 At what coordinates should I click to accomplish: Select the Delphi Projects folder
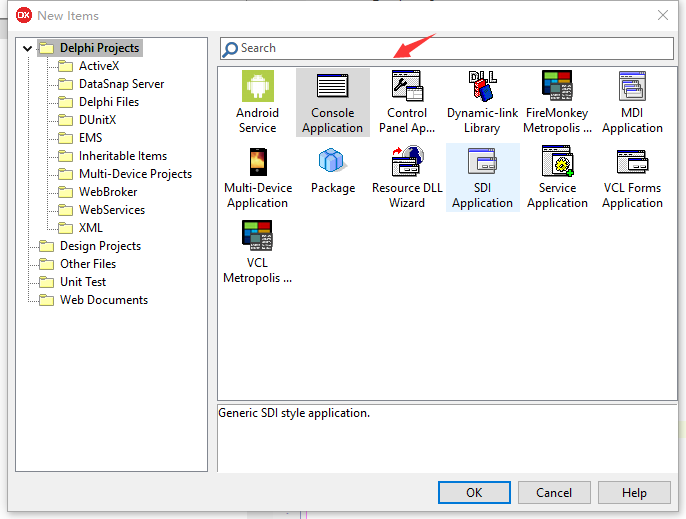90,48
